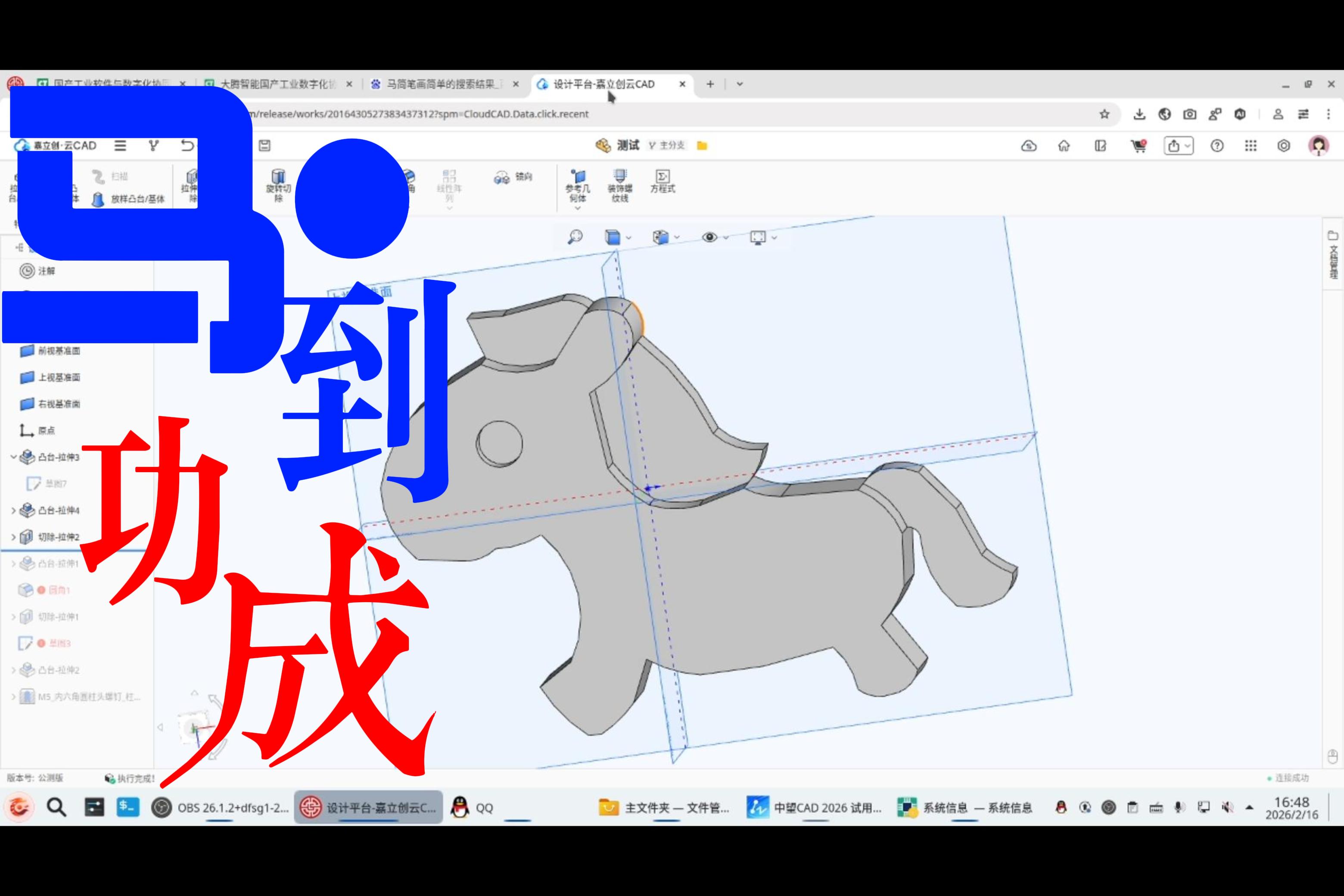This screenshot has height=896, width=1344.
Task: Open the screen display settings dropdown
Action: 763,237
